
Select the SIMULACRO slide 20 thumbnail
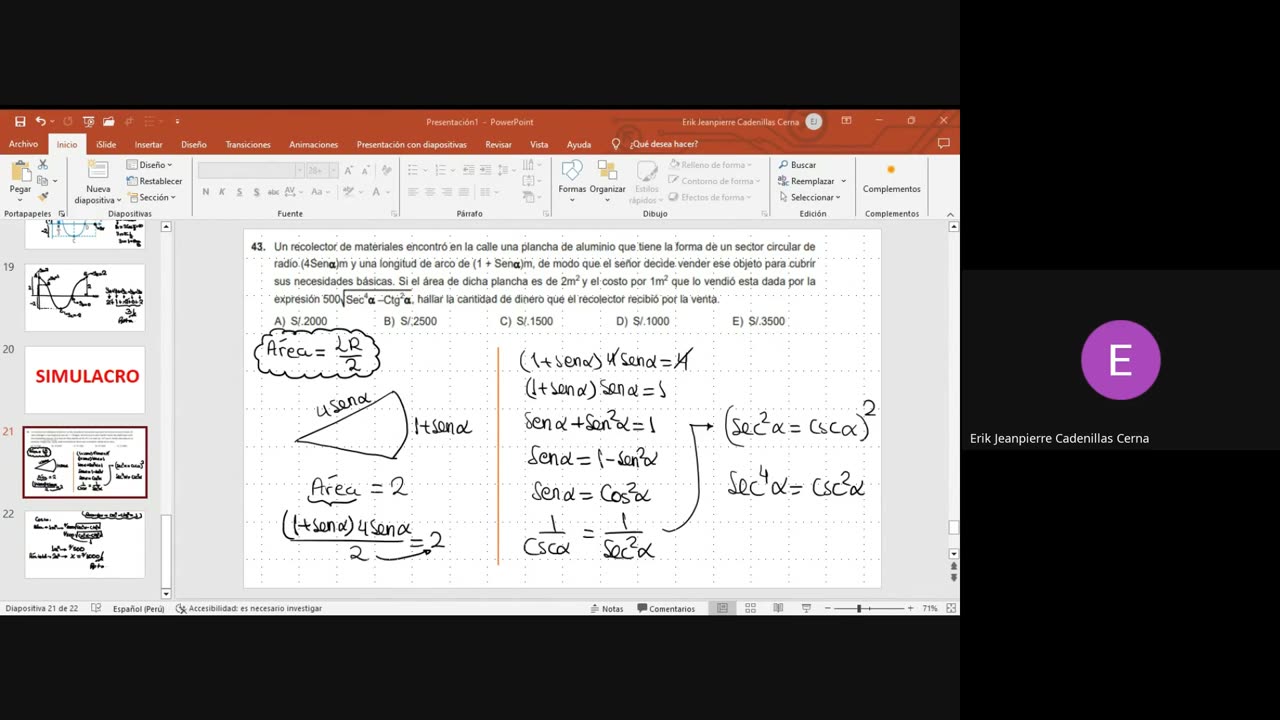pyautogui.click(x=85, y=380)
